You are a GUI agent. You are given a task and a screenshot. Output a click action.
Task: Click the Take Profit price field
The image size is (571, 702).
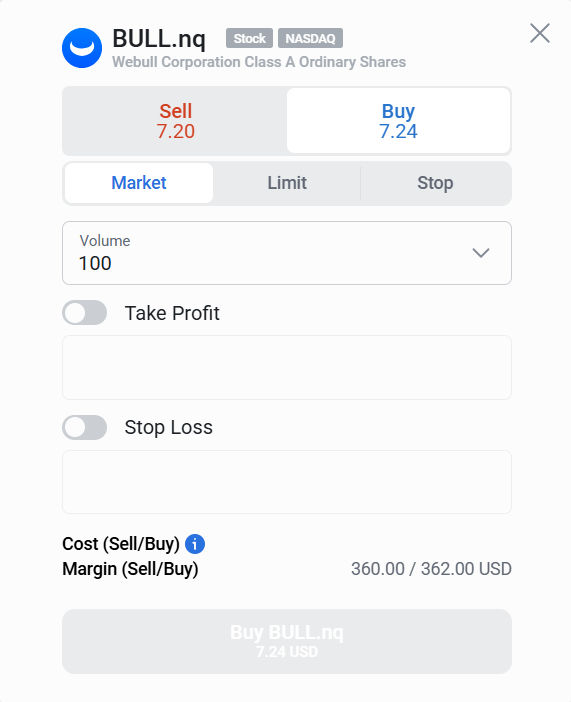(287, 368)
